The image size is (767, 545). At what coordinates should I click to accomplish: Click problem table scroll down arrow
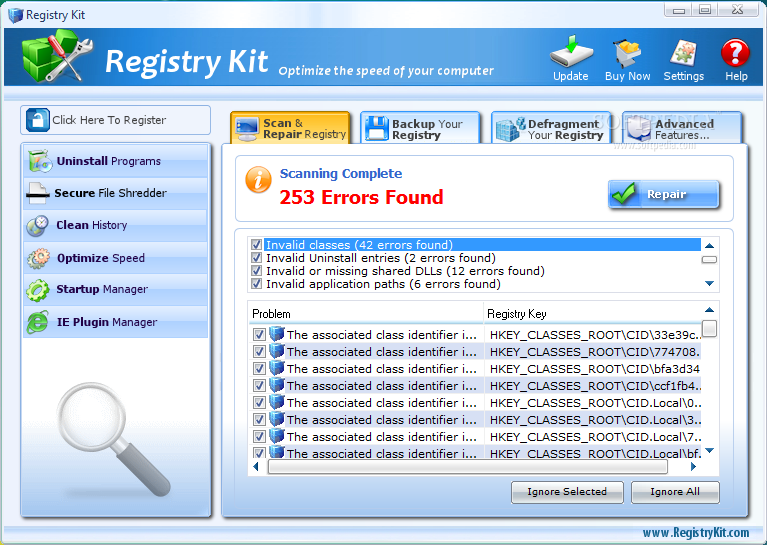710,451
